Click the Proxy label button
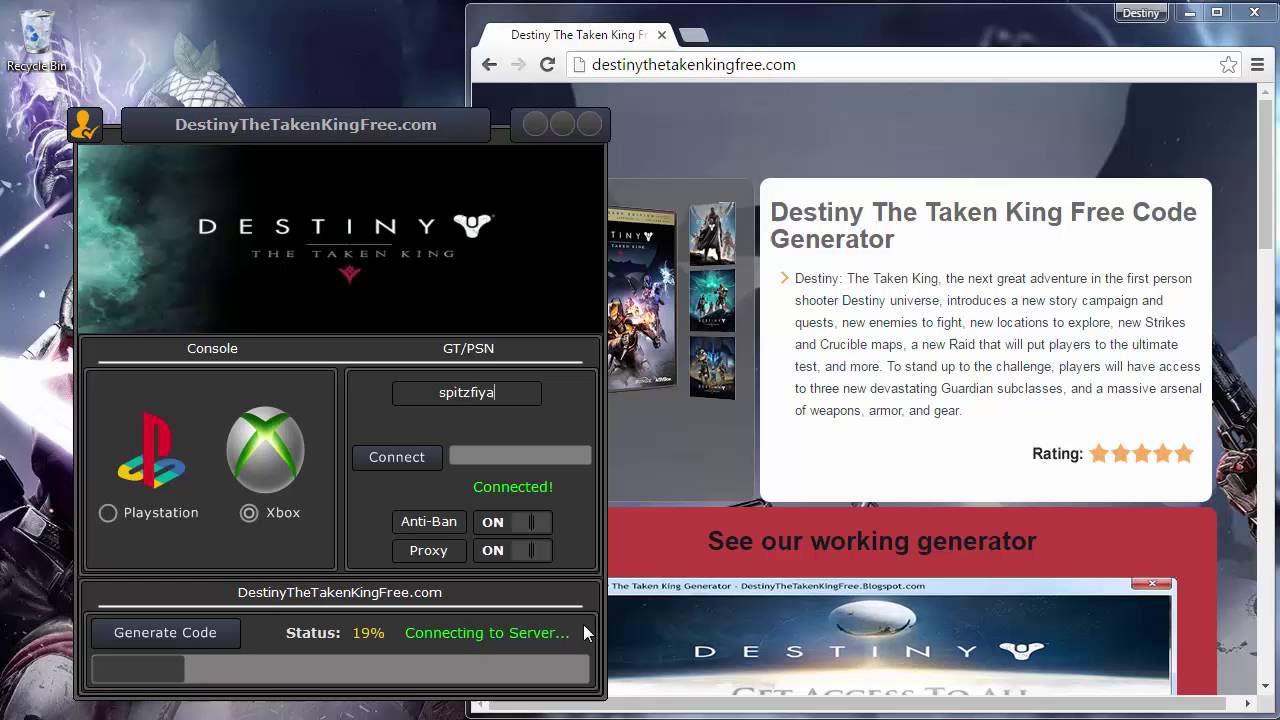Image resolution: width=1280 pixels, height=720 pixels. (429, 550)
